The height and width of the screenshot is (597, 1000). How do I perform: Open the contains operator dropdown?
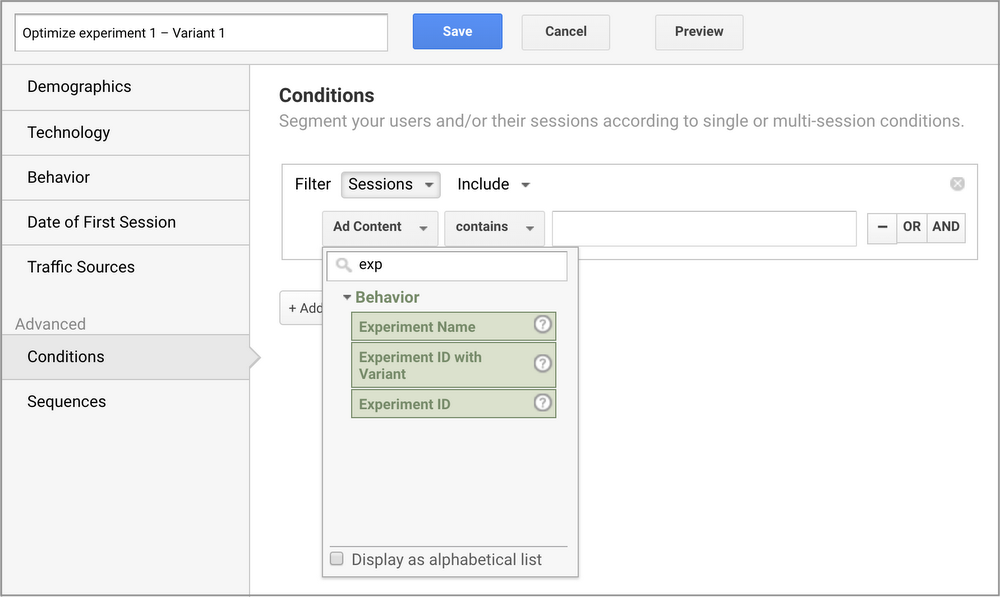point(494,228)
